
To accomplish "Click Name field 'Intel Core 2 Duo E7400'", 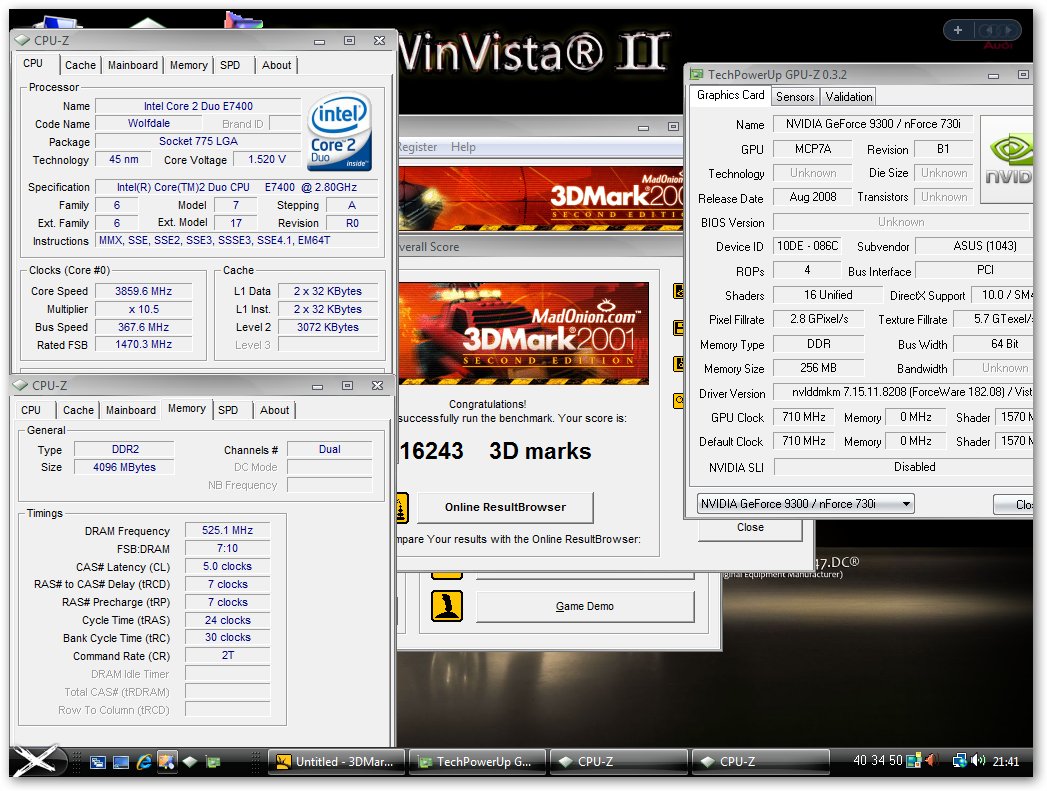I will point(198,106).
